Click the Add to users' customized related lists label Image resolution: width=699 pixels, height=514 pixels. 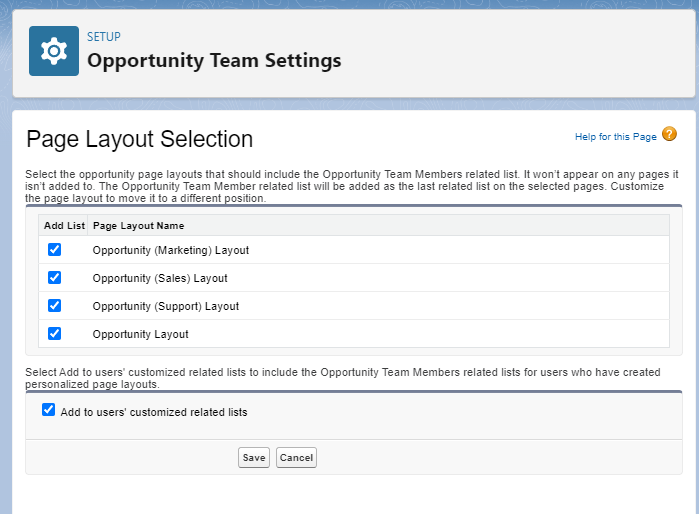pos(153,411)
